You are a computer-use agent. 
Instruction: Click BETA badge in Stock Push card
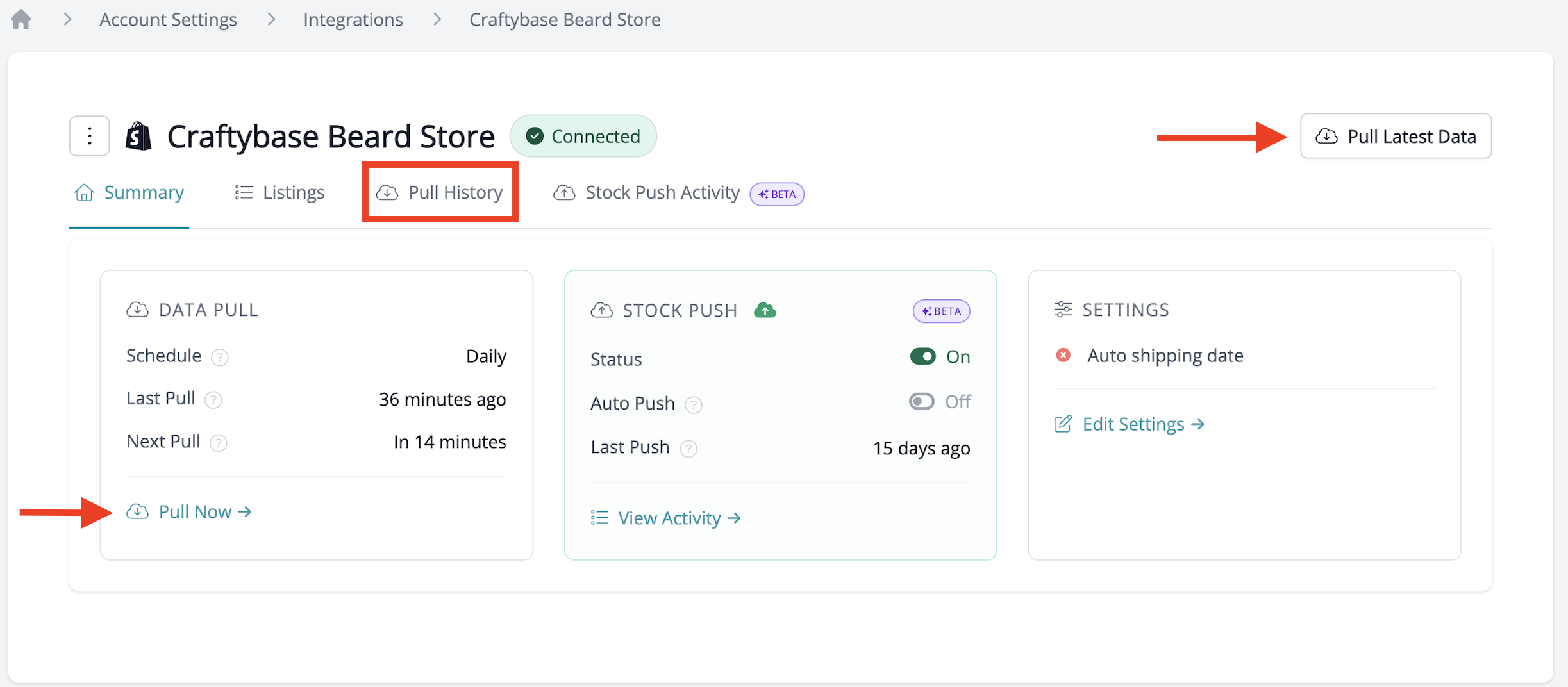click(x=941, y=311)
